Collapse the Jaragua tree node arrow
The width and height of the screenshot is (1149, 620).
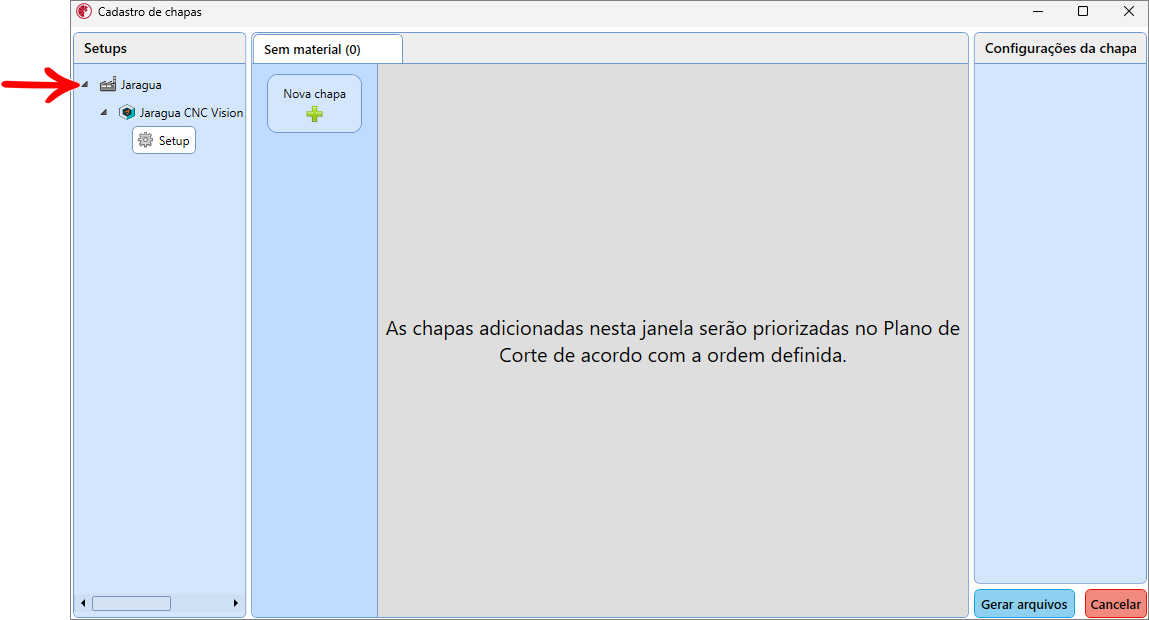coord(85,85)
